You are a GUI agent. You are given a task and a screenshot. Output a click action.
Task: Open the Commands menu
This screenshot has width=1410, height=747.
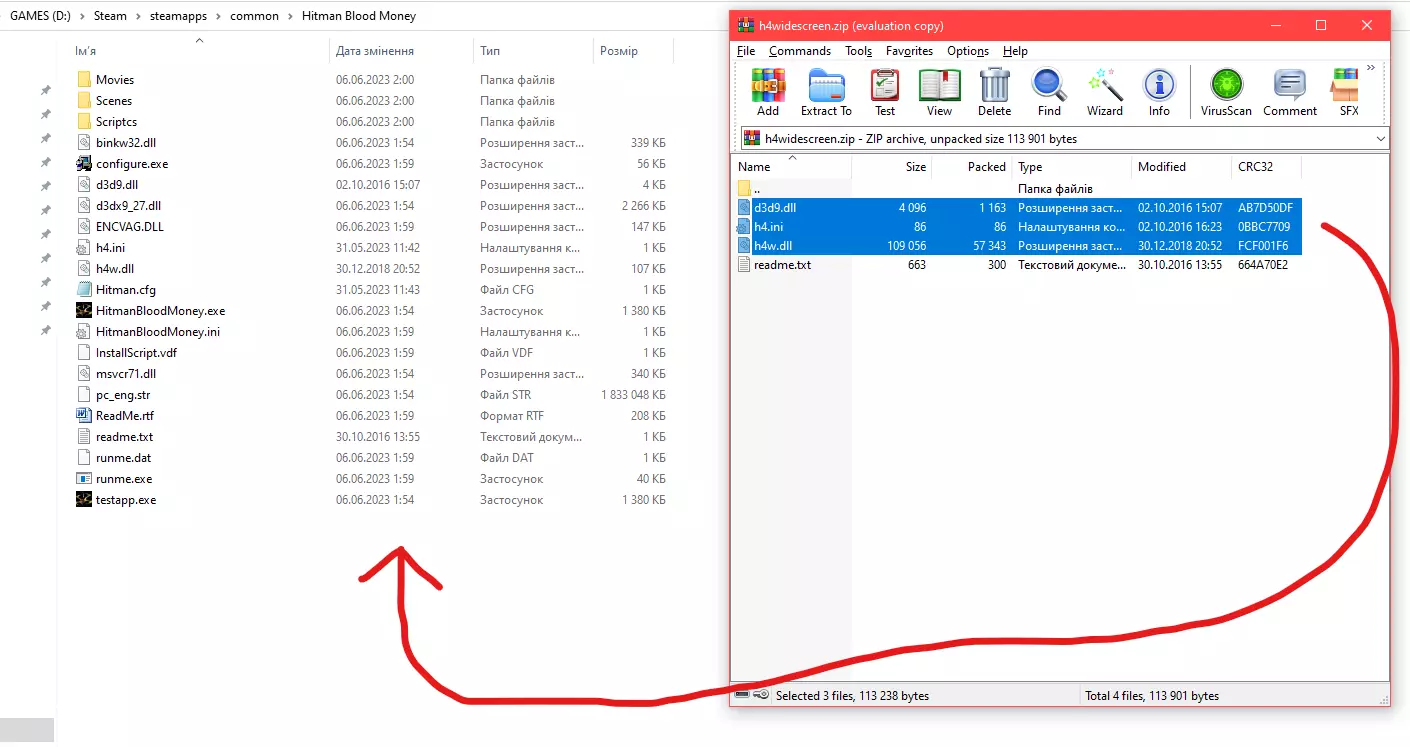click(800, 51)
